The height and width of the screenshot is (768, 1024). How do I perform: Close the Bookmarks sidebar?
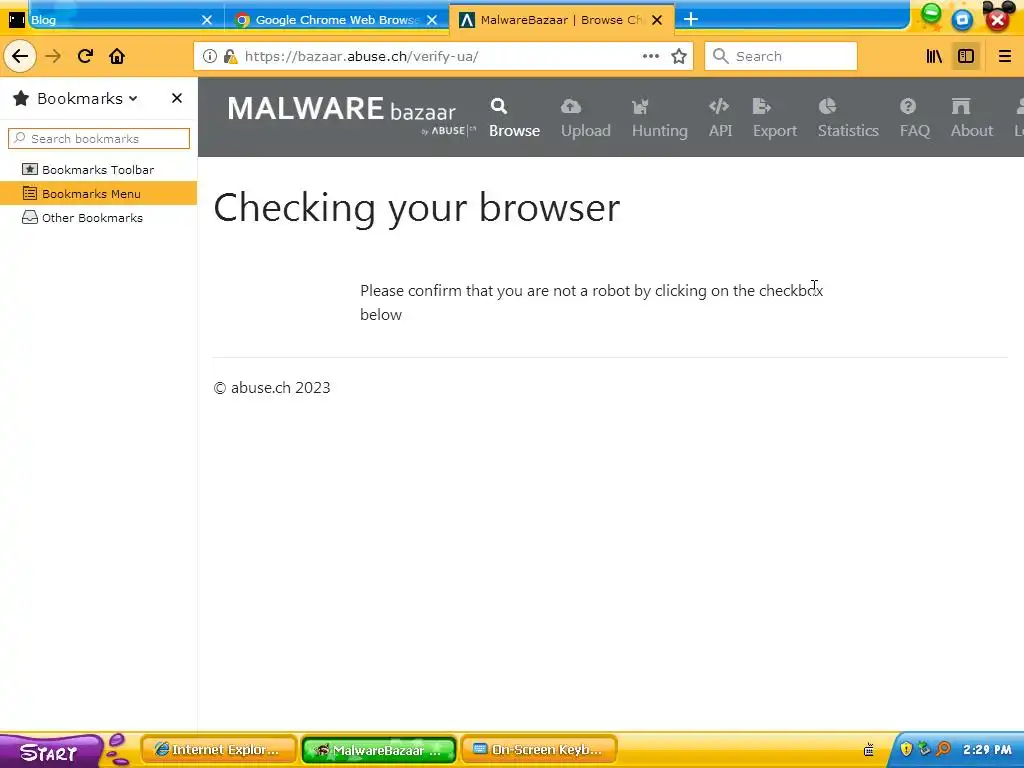coord(177,98)
